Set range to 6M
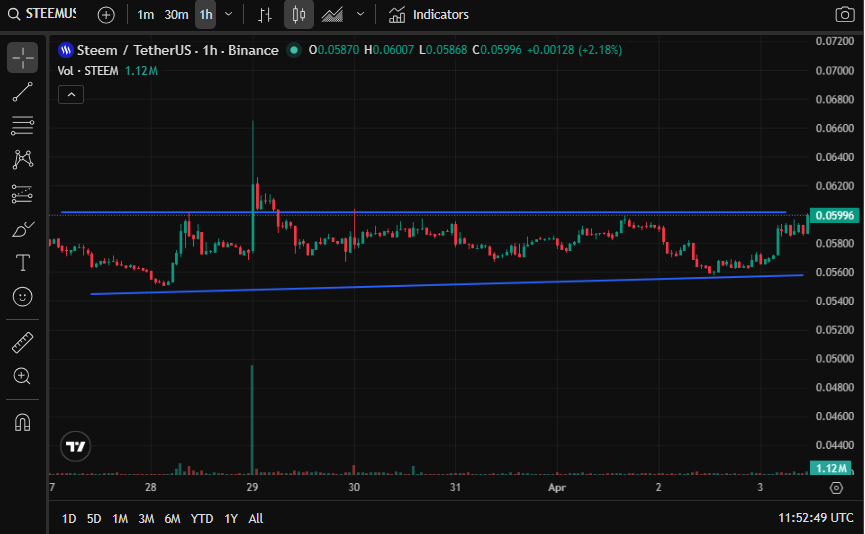Viewport: 865px width, 534px height. pyautogui.click(x=173, y=519)
